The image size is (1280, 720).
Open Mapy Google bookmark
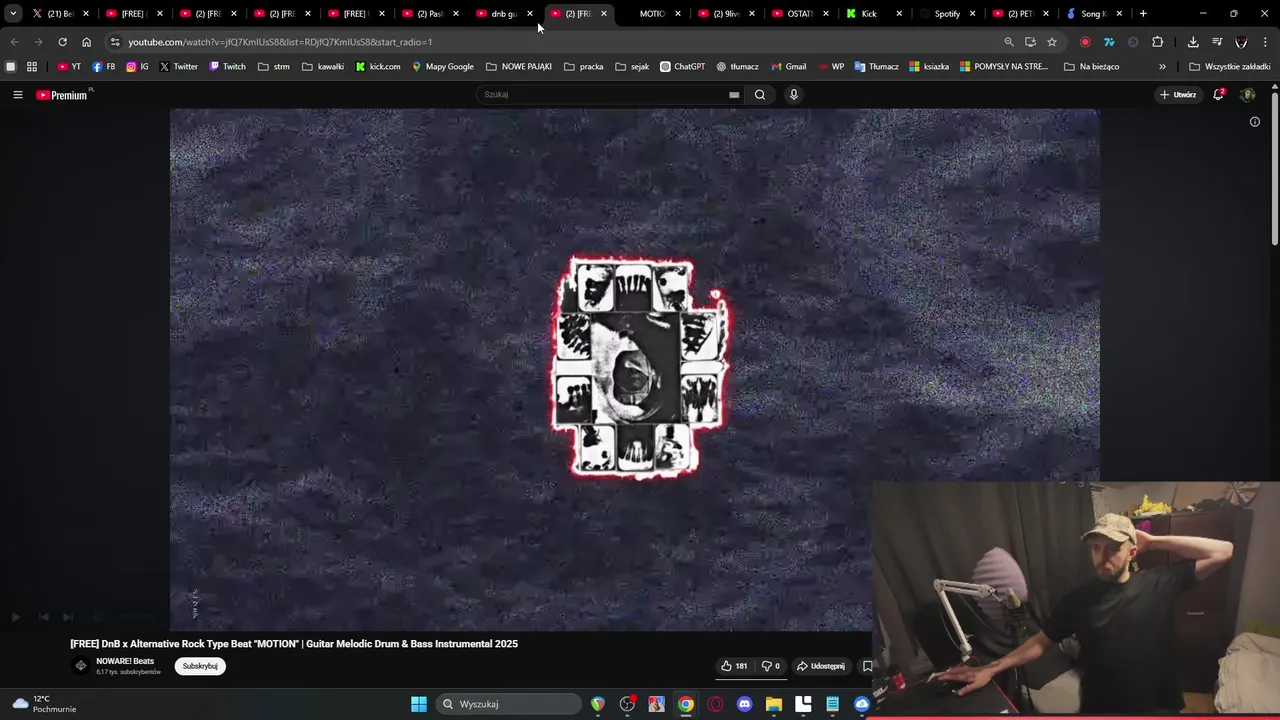[442, 67]
